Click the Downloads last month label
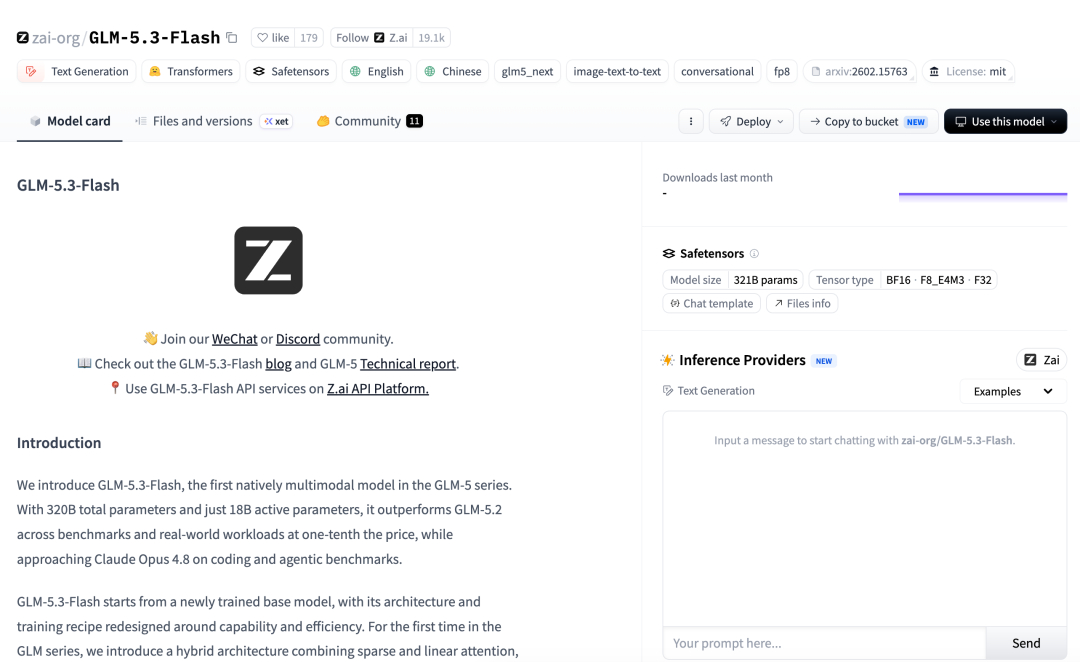 [717, 178]
